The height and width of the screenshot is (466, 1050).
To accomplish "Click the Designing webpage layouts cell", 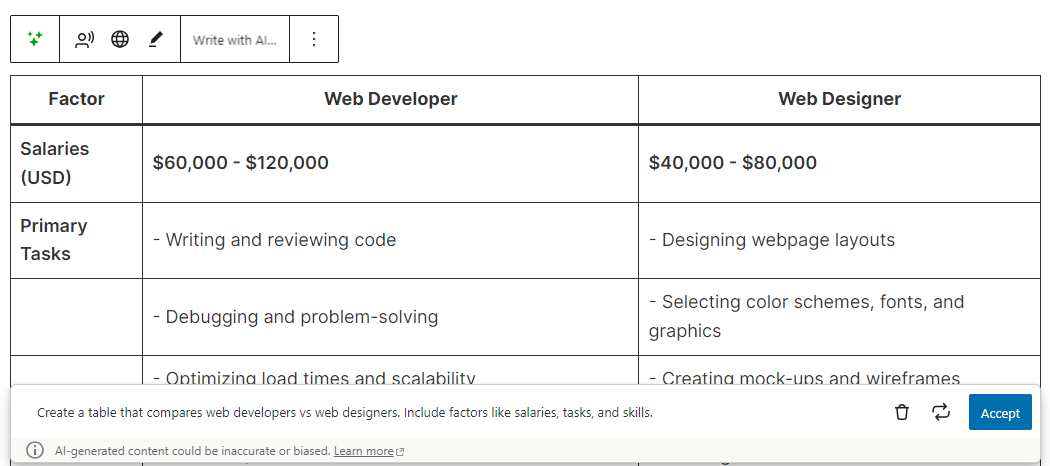I will click(x=772, y=240).
